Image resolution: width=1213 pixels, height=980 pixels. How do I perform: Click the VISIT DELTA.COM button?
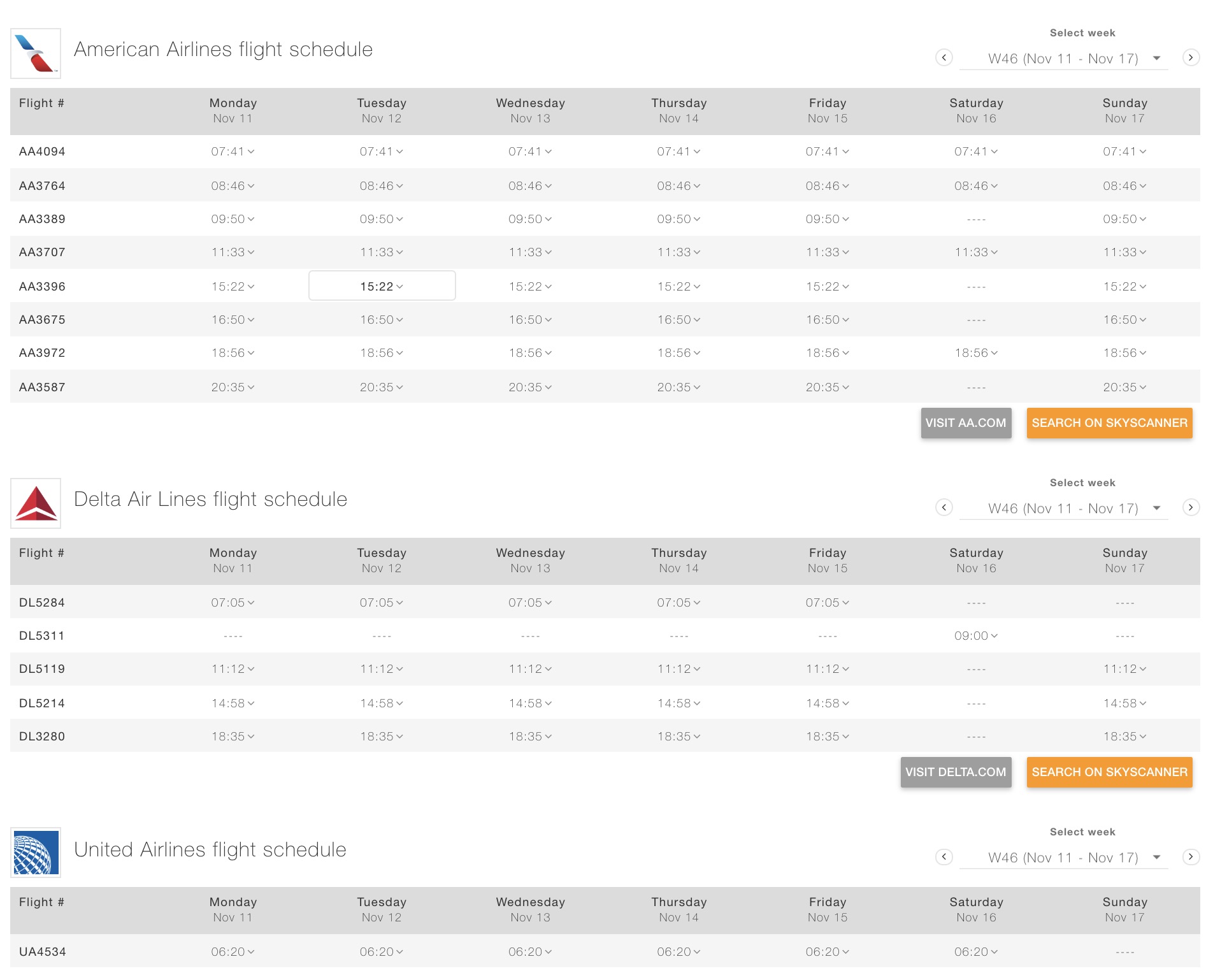coord(955,772)
